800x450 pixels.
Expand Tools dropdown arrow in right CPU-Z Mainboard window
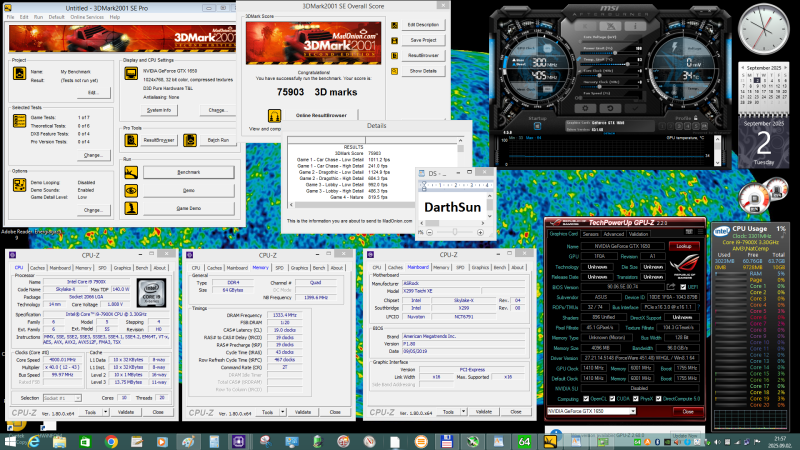[x=463, y=412]
